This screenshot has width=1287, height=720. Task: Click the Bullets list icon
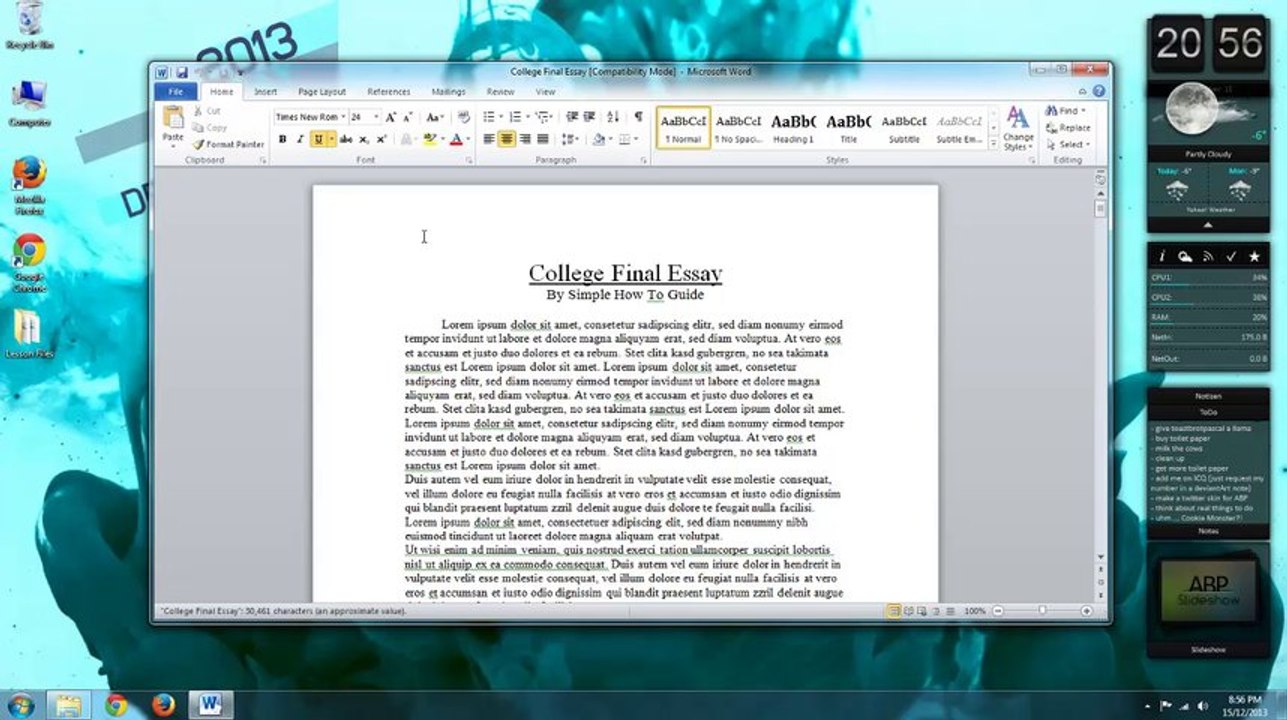click(489, 117)
